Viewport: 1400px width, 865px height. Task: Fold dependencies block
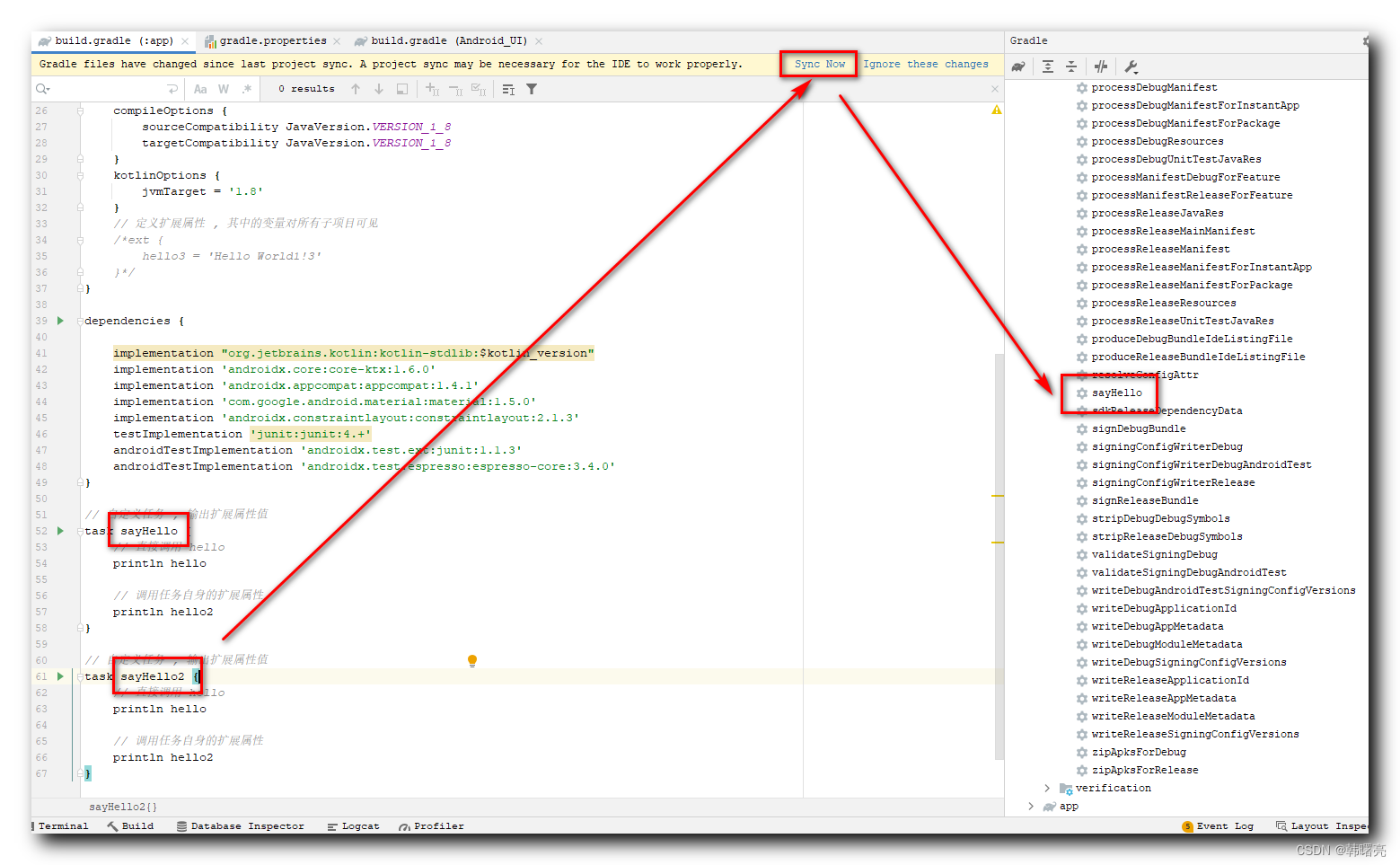click(80, 321)
